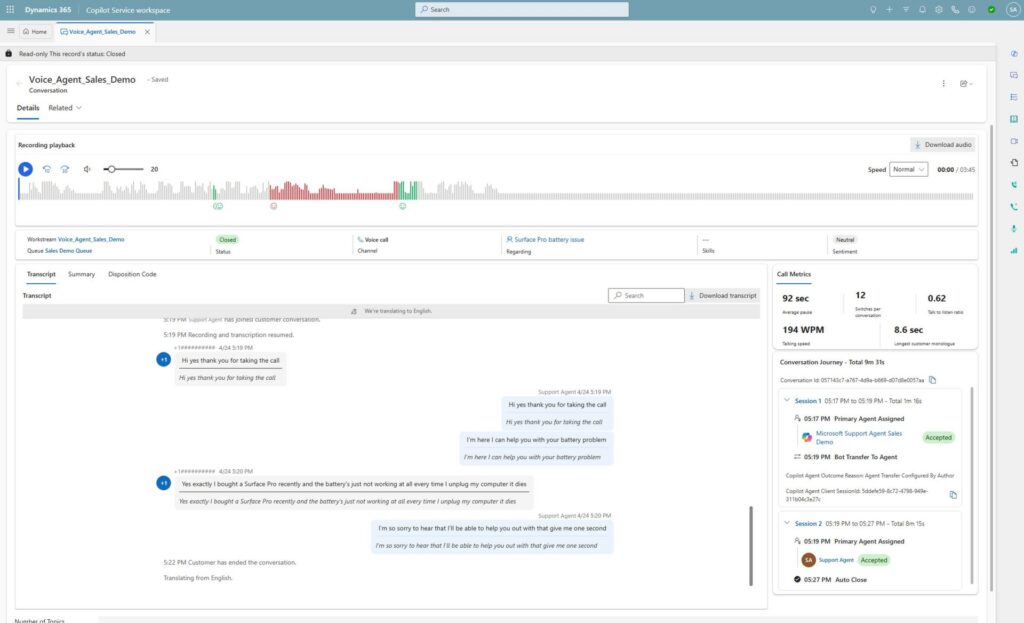Open the Voice_Agent_Sales_Demo workstream link
Image resolution: width=1024 pixels, height=623 pixels.
click(91, 240)
